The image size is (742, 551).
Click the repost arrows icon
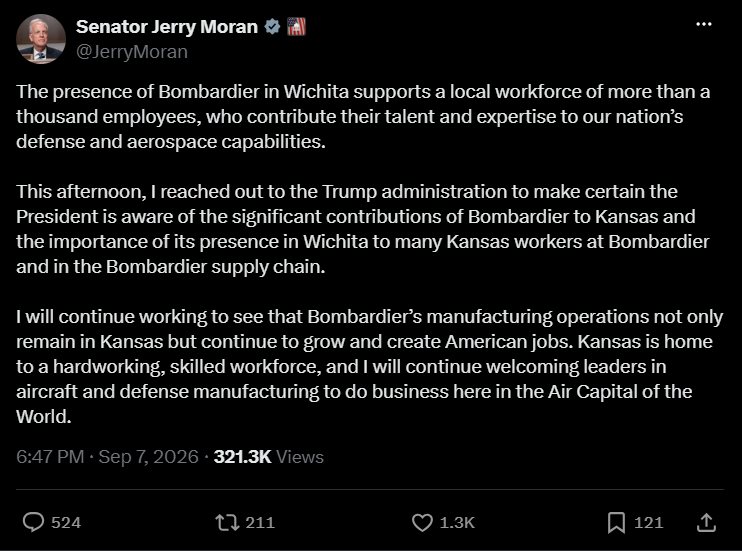pyautogui.click(x=228, y=523)
